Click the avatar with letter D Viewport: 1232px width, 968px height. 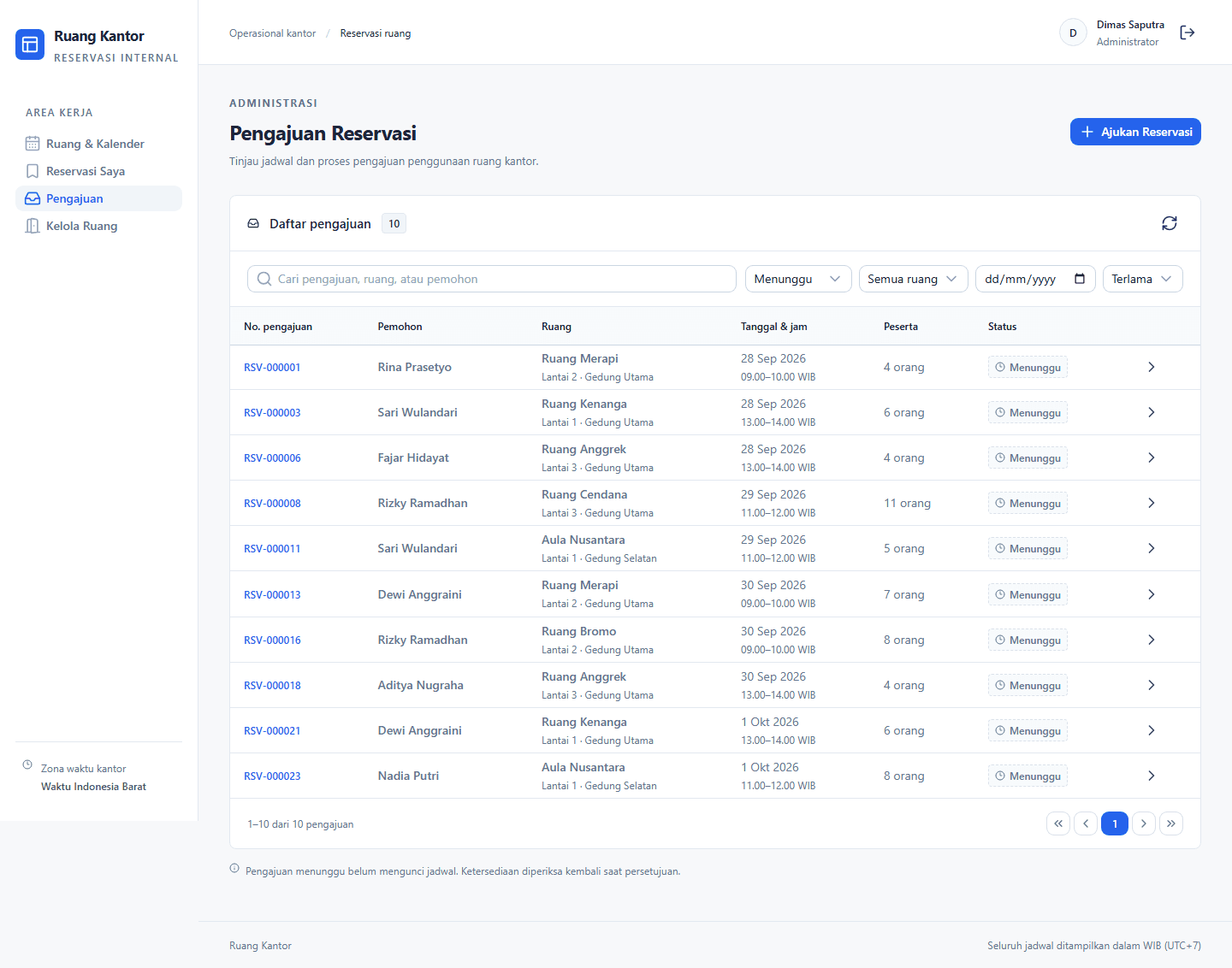(1073, 32)
